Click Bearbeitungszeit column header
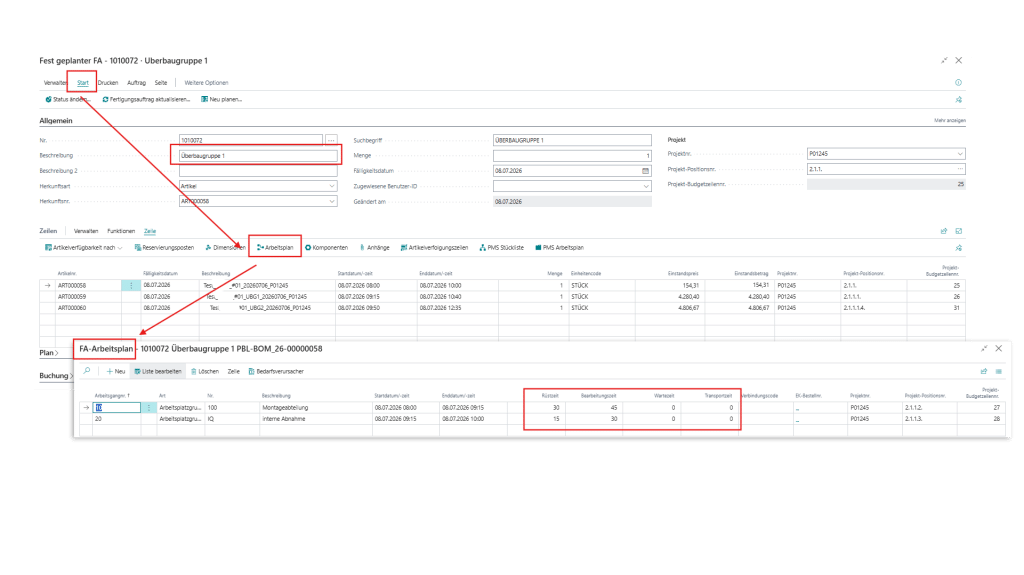 click(x=598, y=396)
